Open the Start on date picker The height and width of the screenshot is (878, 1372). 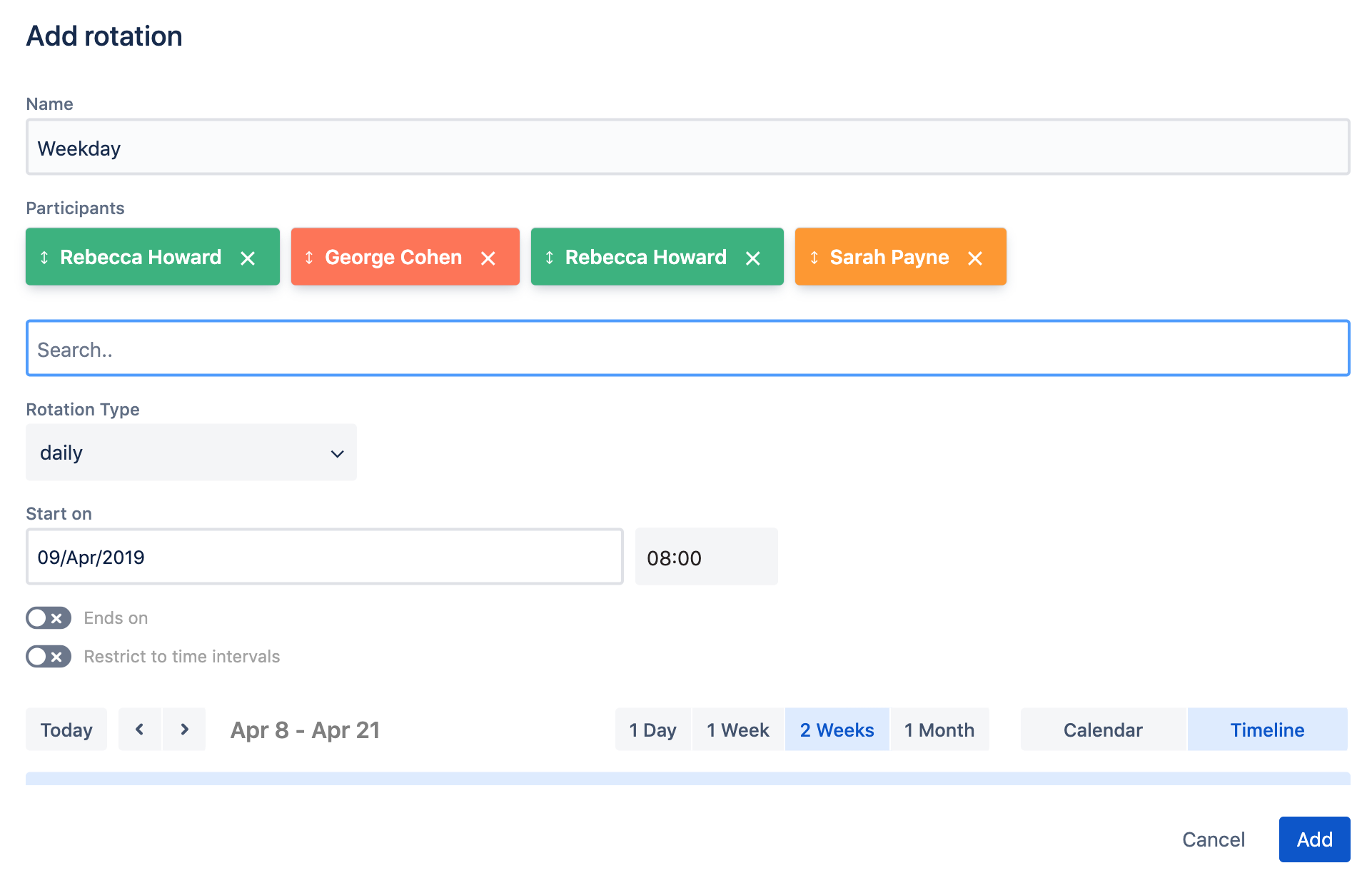coord(325,557)
